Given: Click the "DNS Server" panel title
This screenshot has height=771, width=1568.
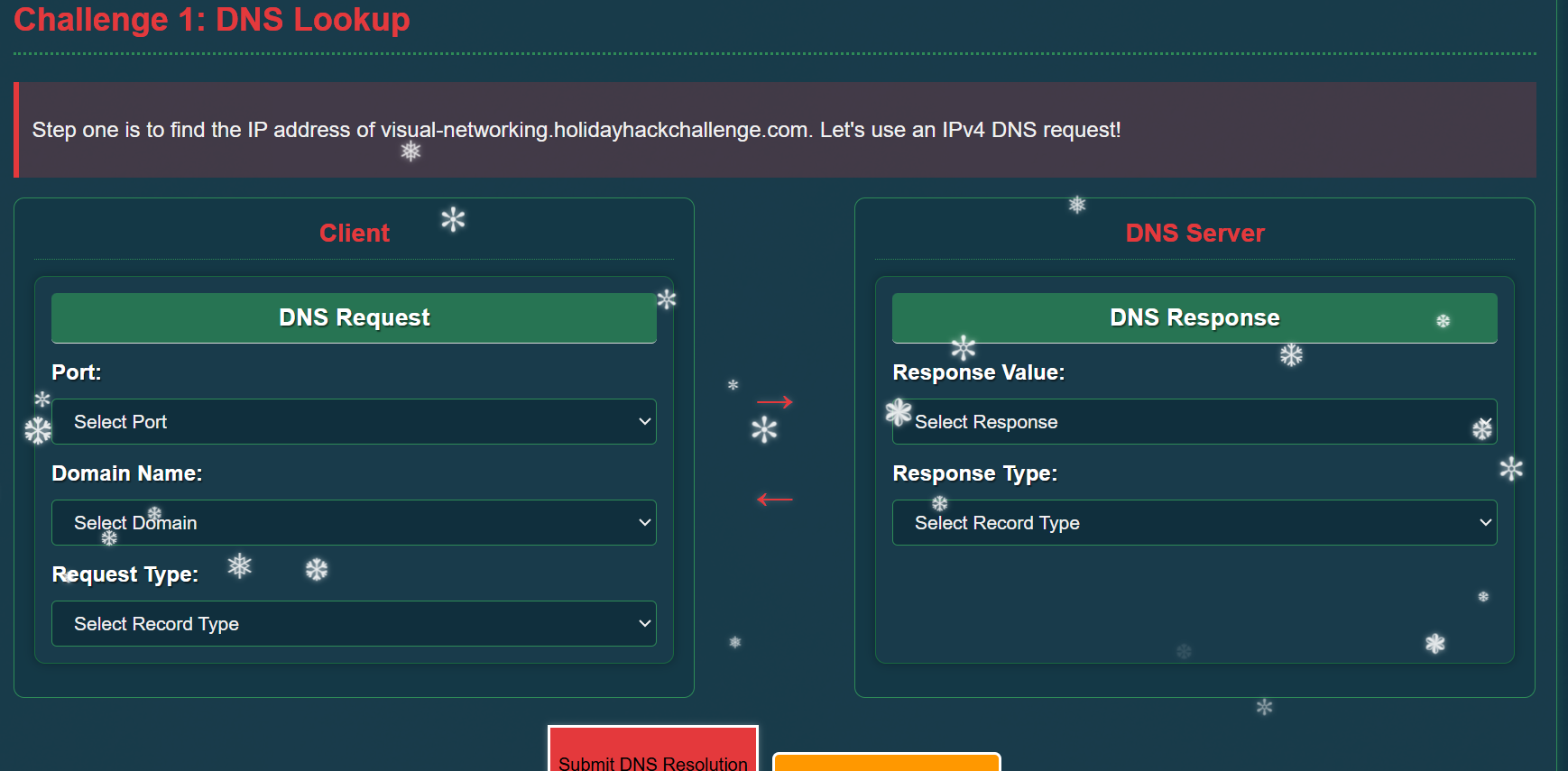Looking at the screenshot, I should pos(1194,233).
